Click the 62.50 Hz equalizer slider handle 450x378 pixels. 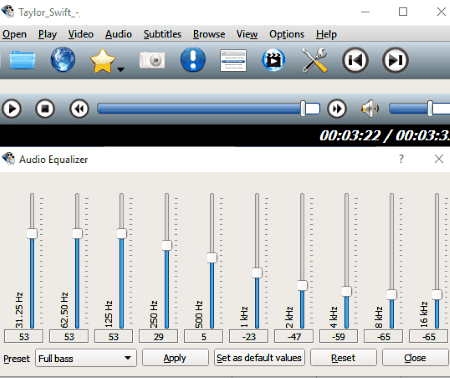[x=77, y=233]
